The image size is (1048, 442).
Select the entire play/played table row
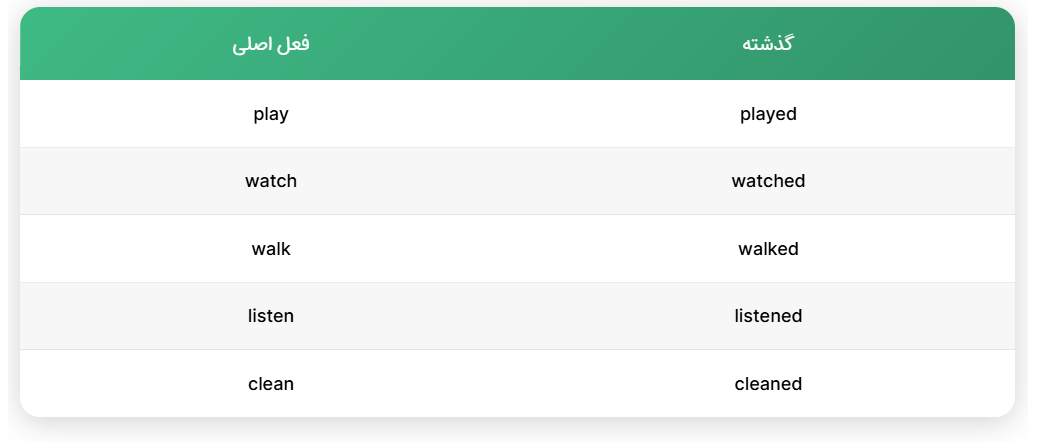pos(517,114)
